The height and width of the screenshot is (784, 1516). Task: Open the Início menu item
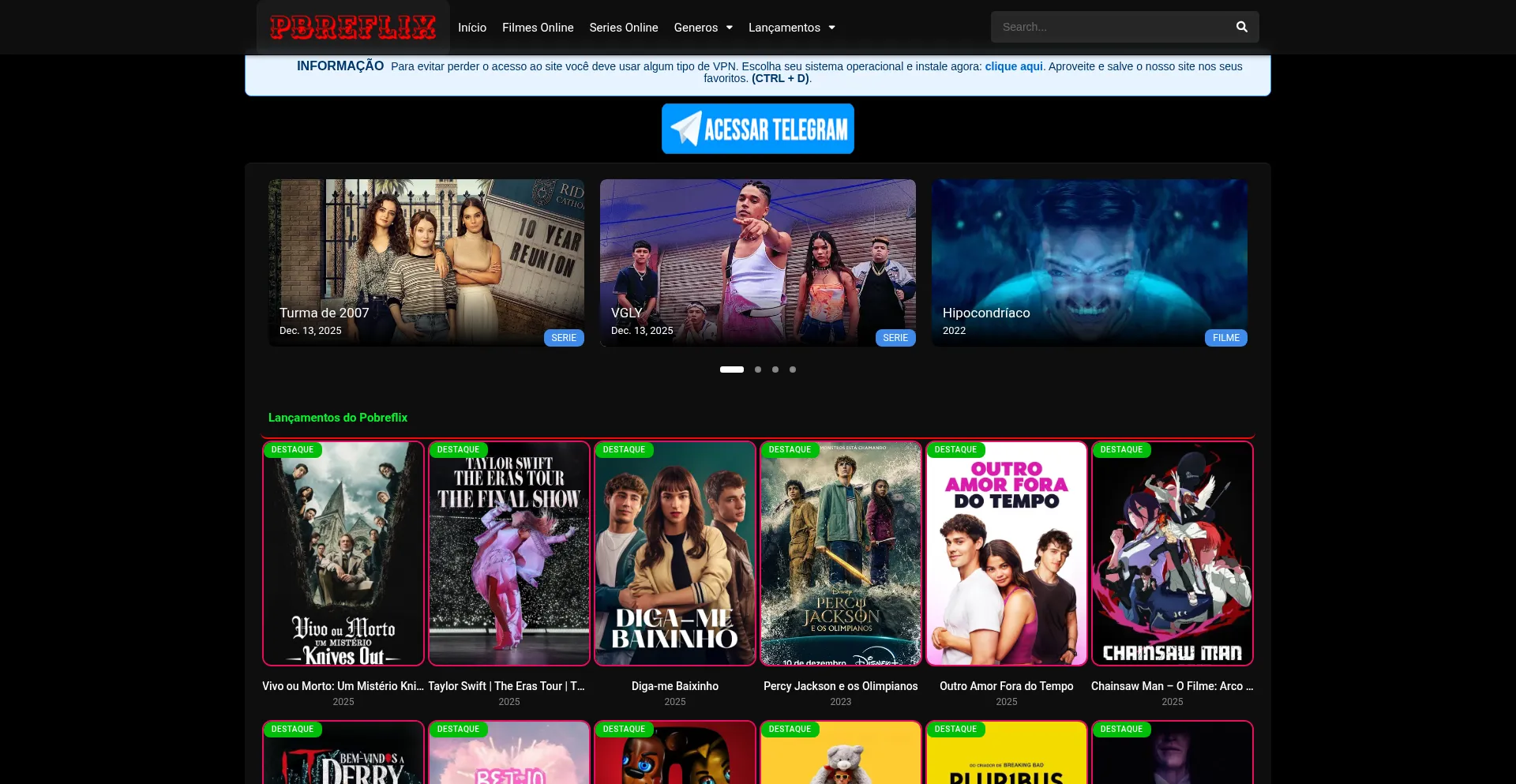pyautogui.click(x=472, y=28)
